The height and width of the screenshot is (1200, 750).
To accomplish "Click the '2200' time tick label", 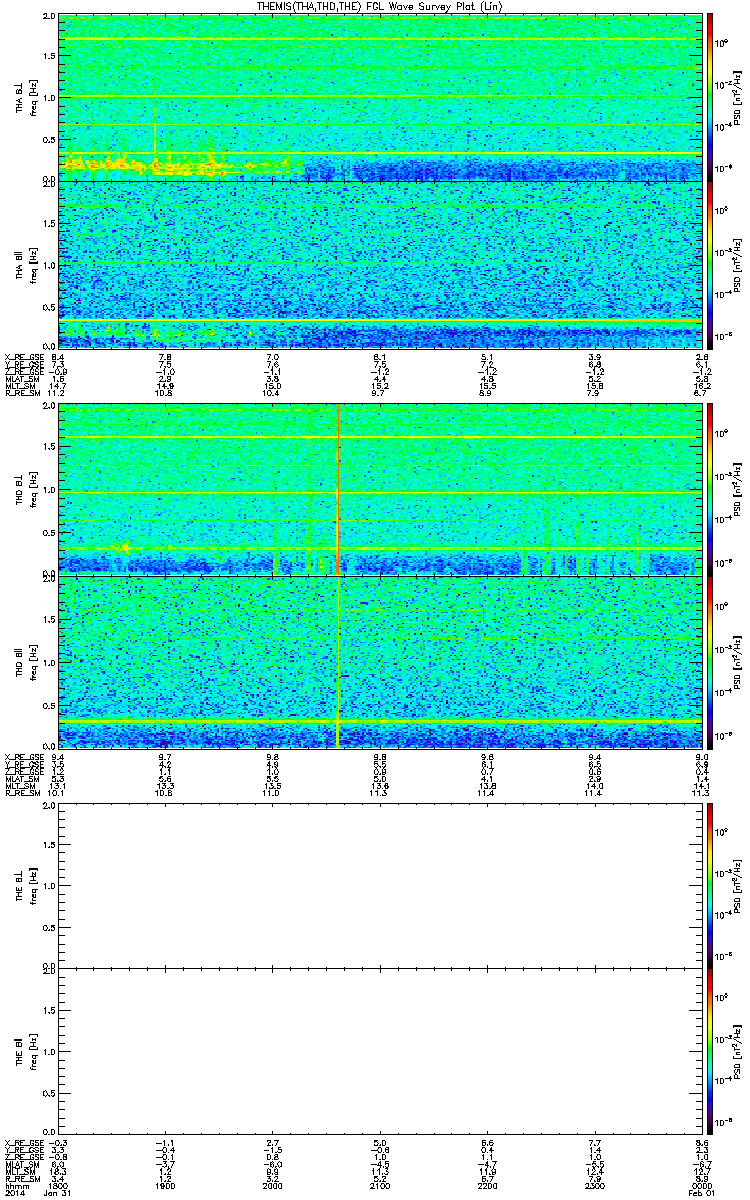I will tap(486, 1186).
